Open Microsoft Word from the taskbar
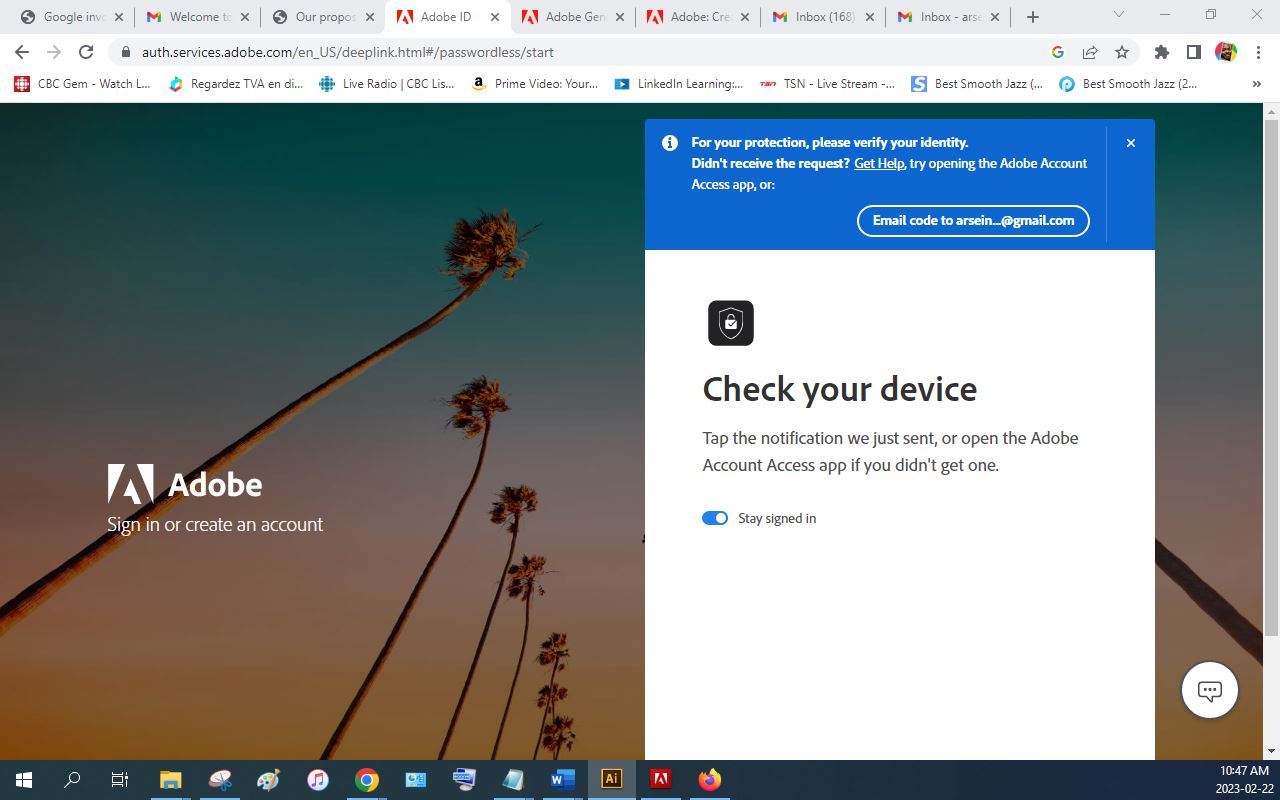The width and height of the screenshot is (1280, 800). (562, 779)
